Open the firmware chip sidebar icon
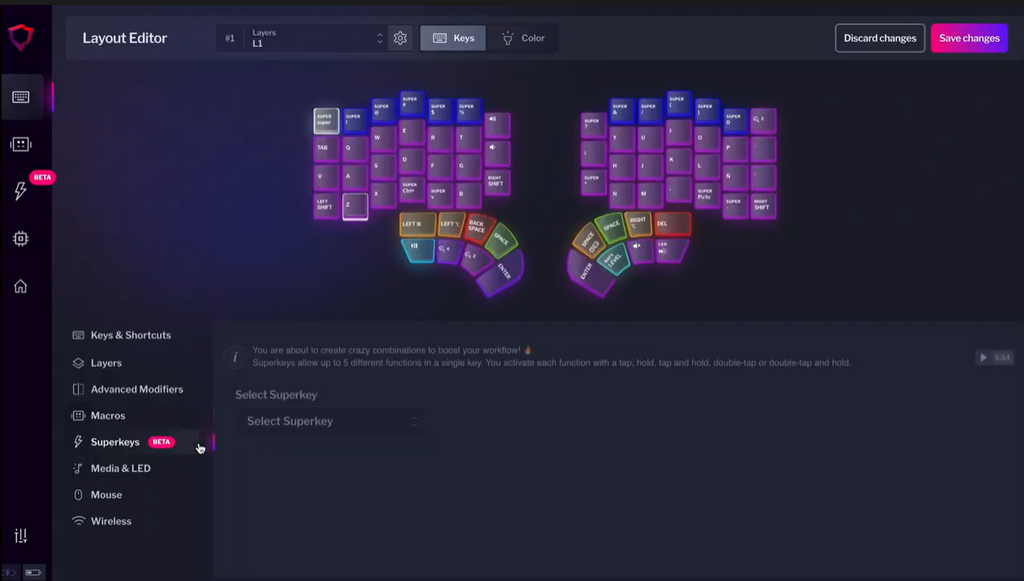1024x581 pixels. point(21,239)
